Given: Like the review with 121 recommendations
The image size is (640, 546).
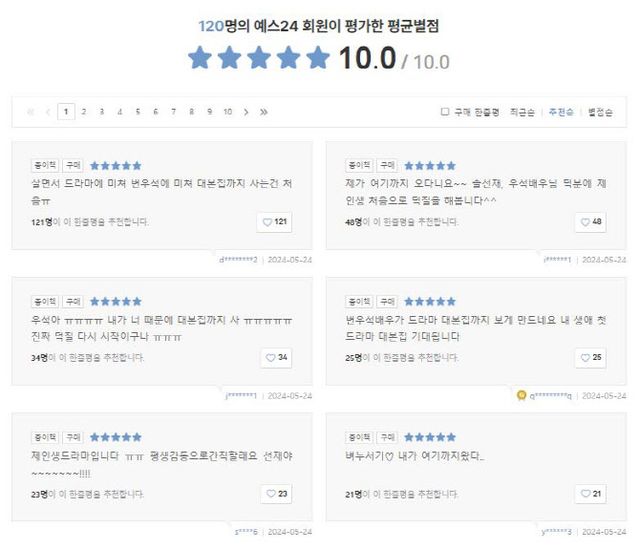Looking at the screenshot, I should point(275,222).
